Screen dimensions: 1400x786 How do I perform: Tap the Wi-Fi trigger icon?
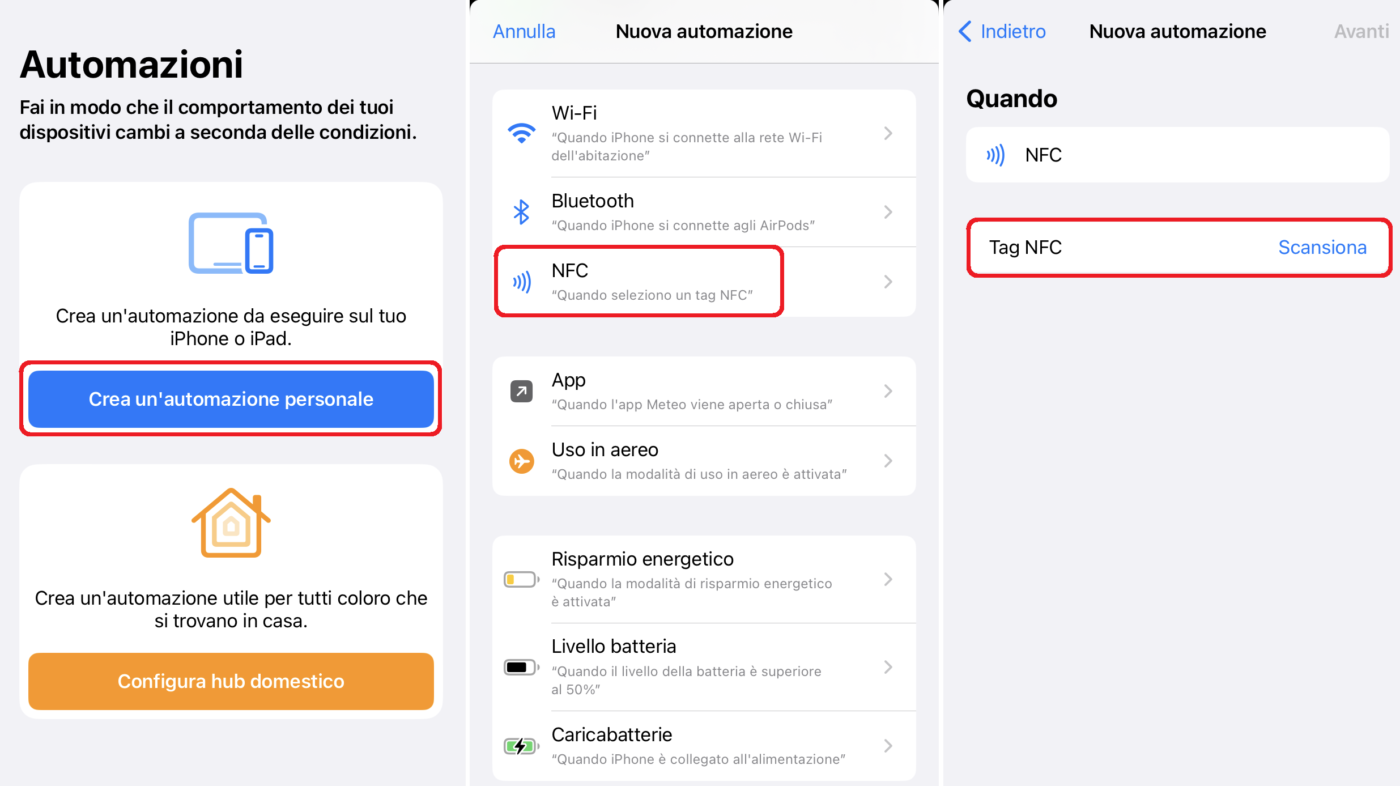pos(521,133)
